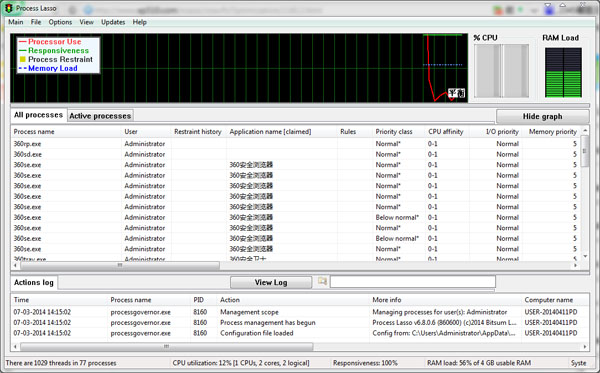
Task: Click the process list horizontal scrollbar thumb
Action: tap(120, 265)
